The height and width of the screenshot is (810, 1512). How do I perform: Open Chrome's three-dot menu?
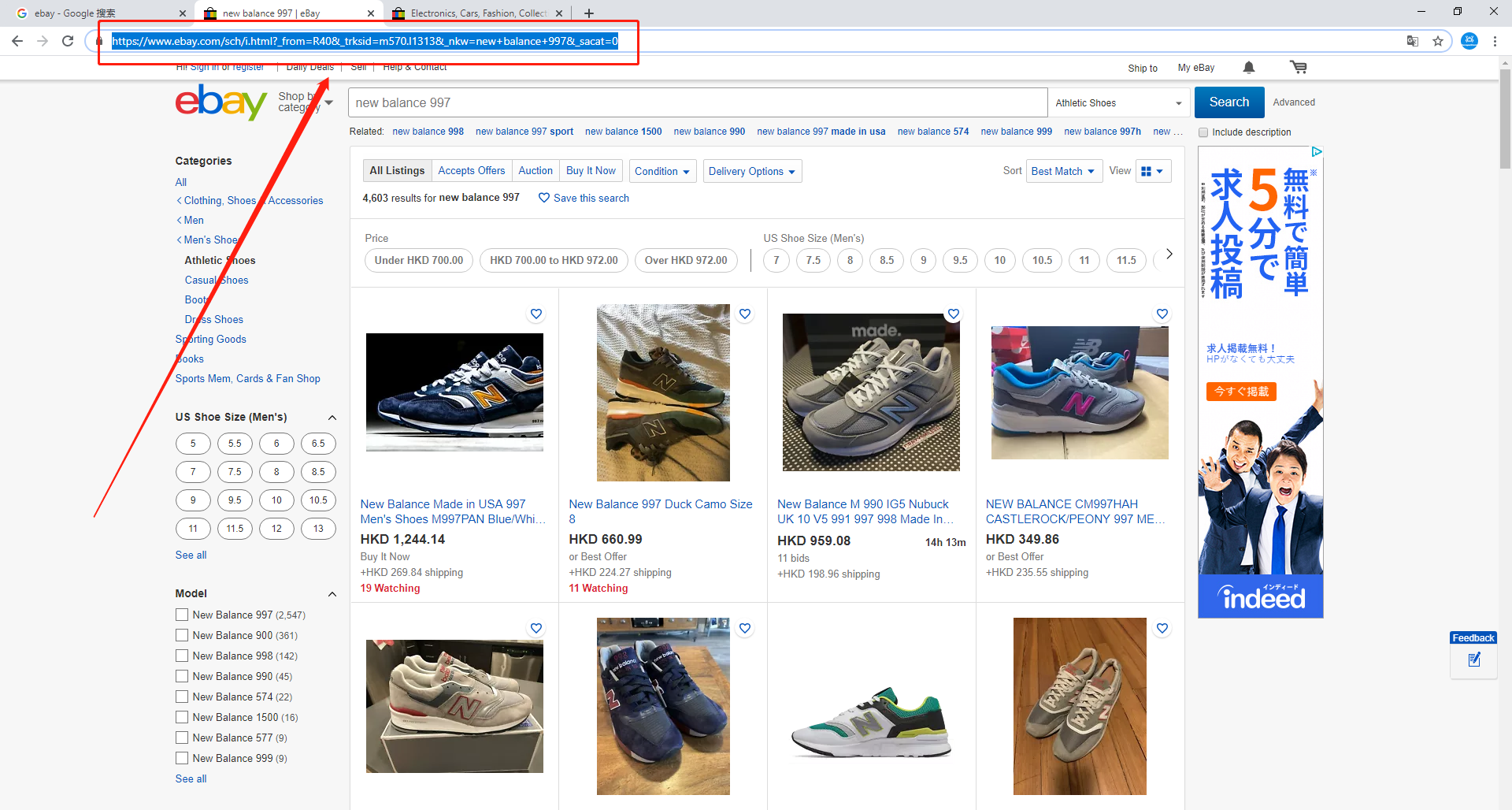coord(1495,41)
